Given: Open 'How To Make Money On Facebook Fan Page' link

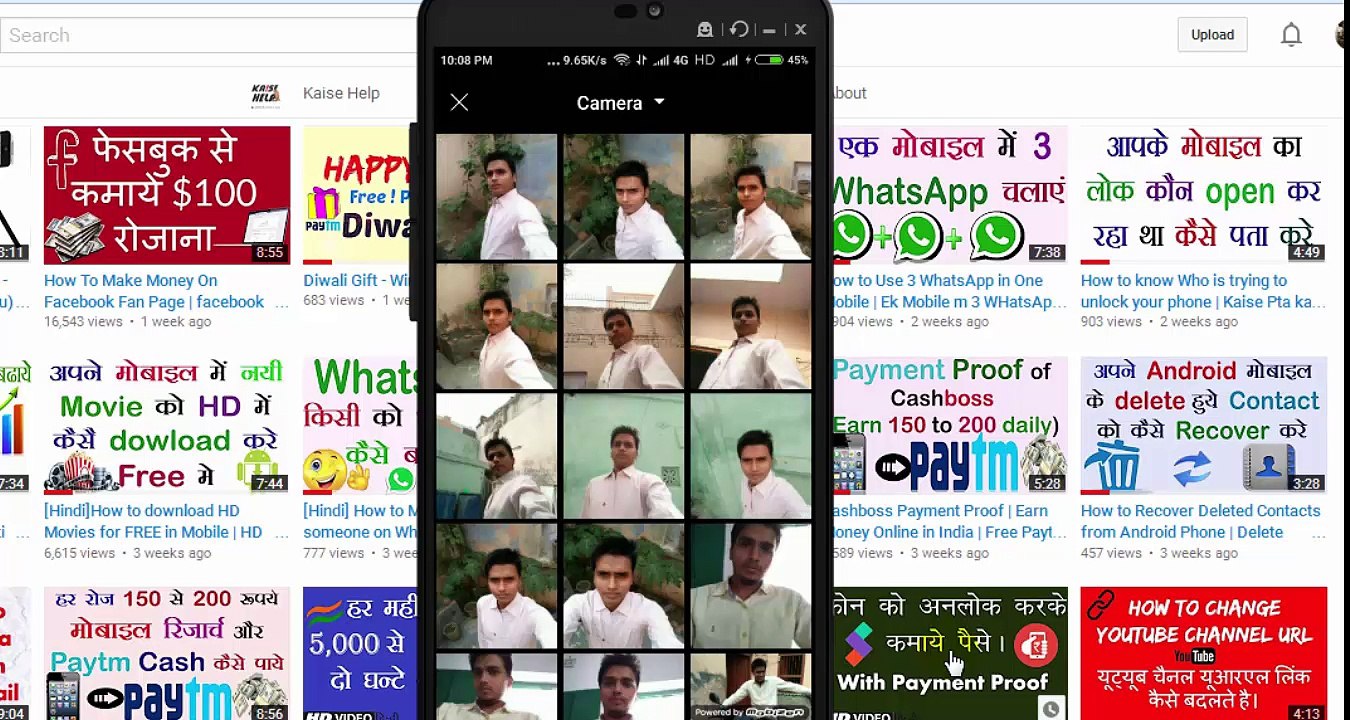Looking at the screenshot, I should click(154, 291).
